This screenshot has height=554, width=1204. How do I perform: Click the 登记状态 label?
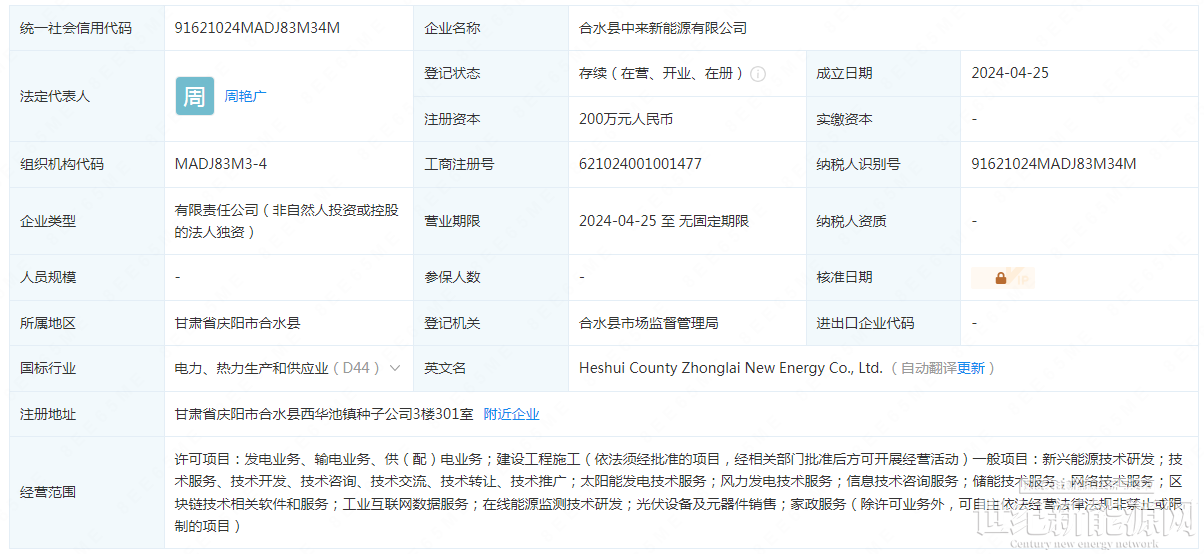tap(452, 73)
